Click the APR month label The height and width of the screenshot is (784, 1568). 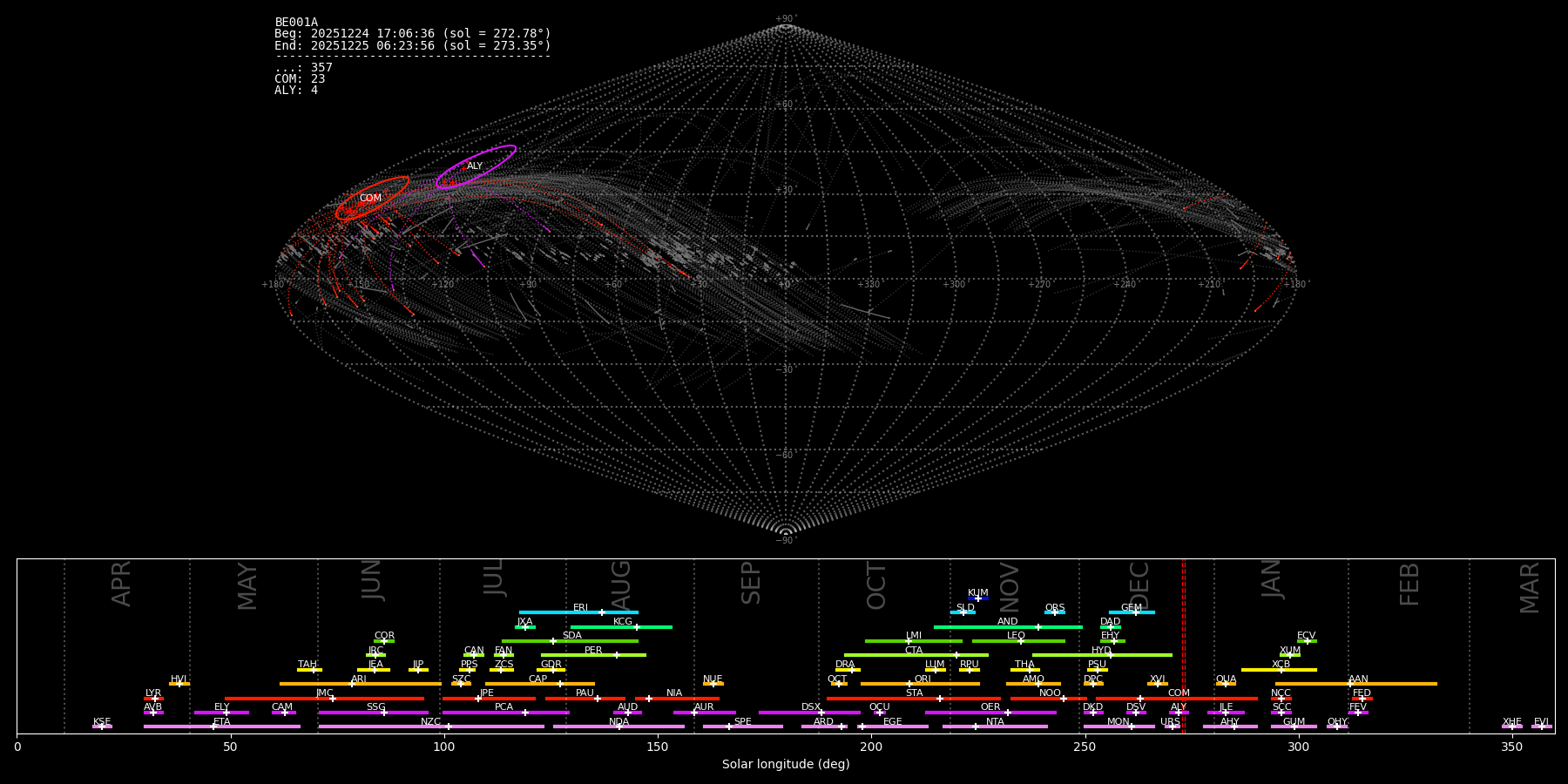[x=121, y=584]
